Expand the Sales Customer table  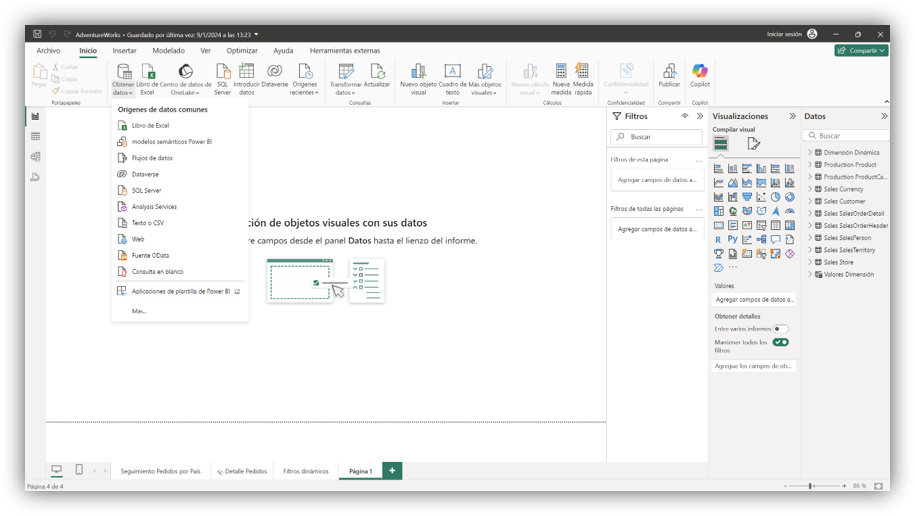pyautogui.click(x=810, y=201)
